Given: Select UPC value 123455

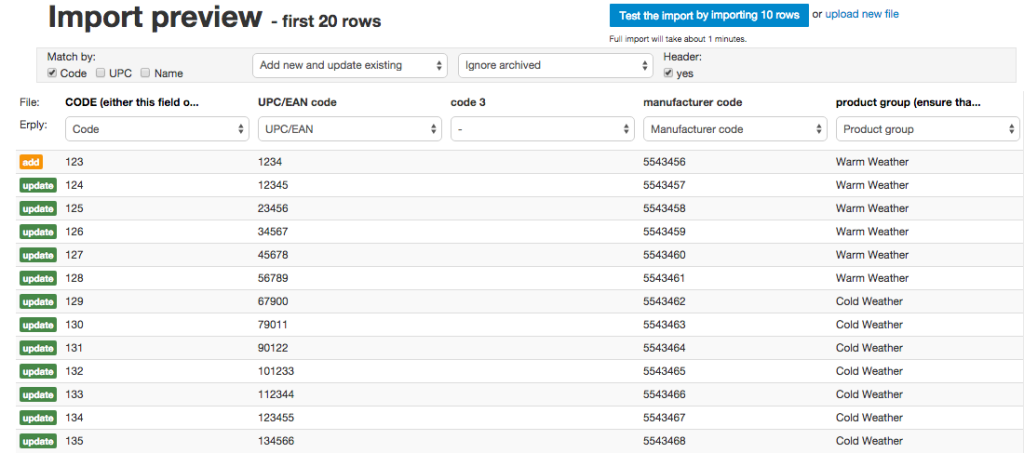Looking at the screenshot, I should click(x=276, y=418).
